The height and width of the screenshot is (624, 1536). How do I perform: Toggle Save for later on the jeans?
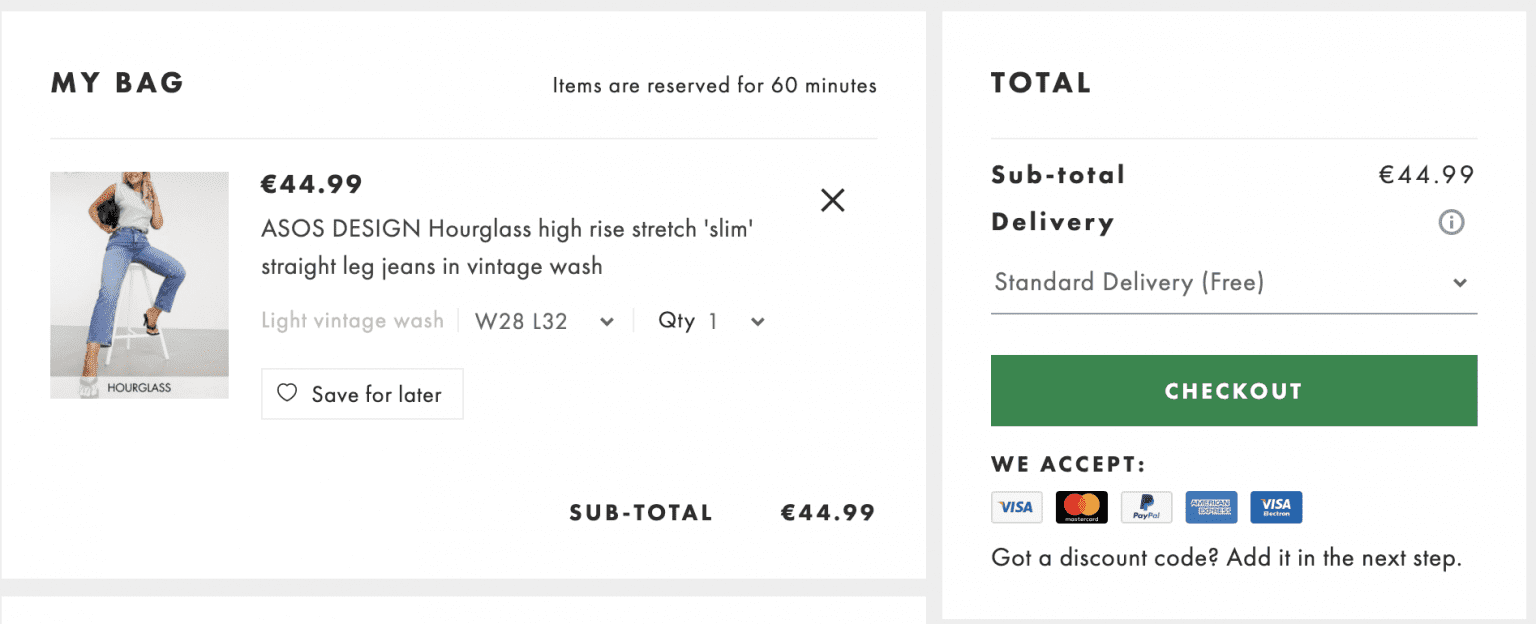(361, 394)
